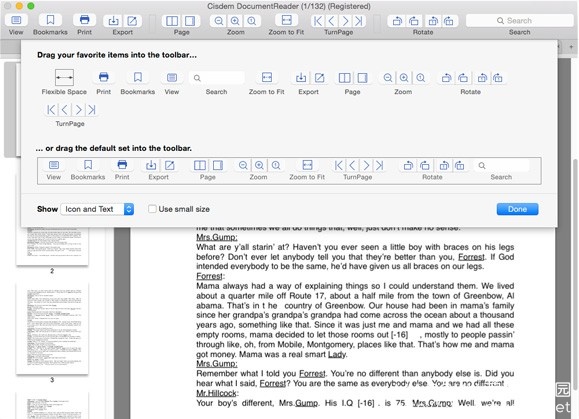Pick the pencil-square Export icon under favorite items
This screenshot has width=579, height=419.
point(319,78)
